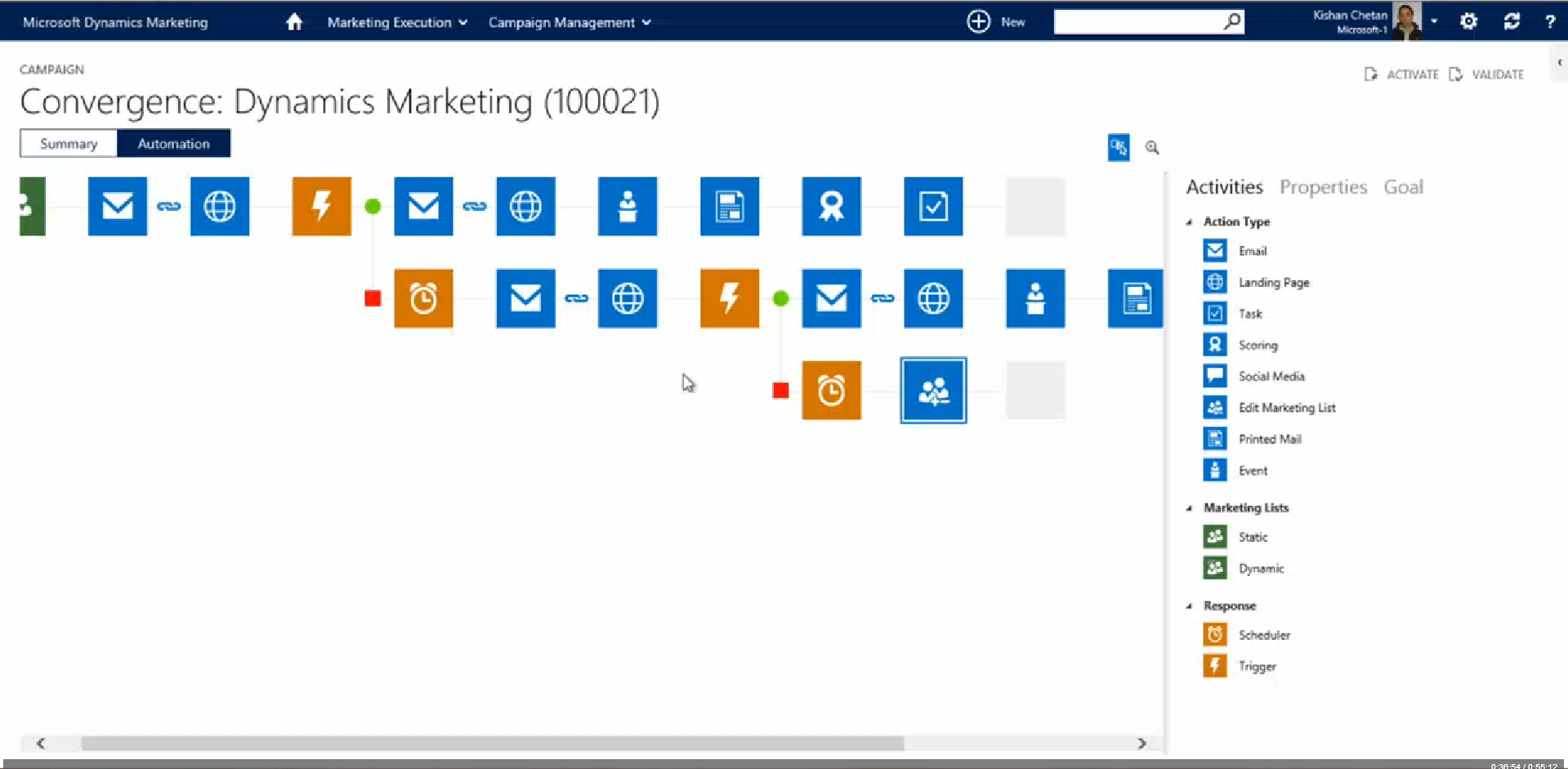Open the Goal panel tab

point(1403,187)
